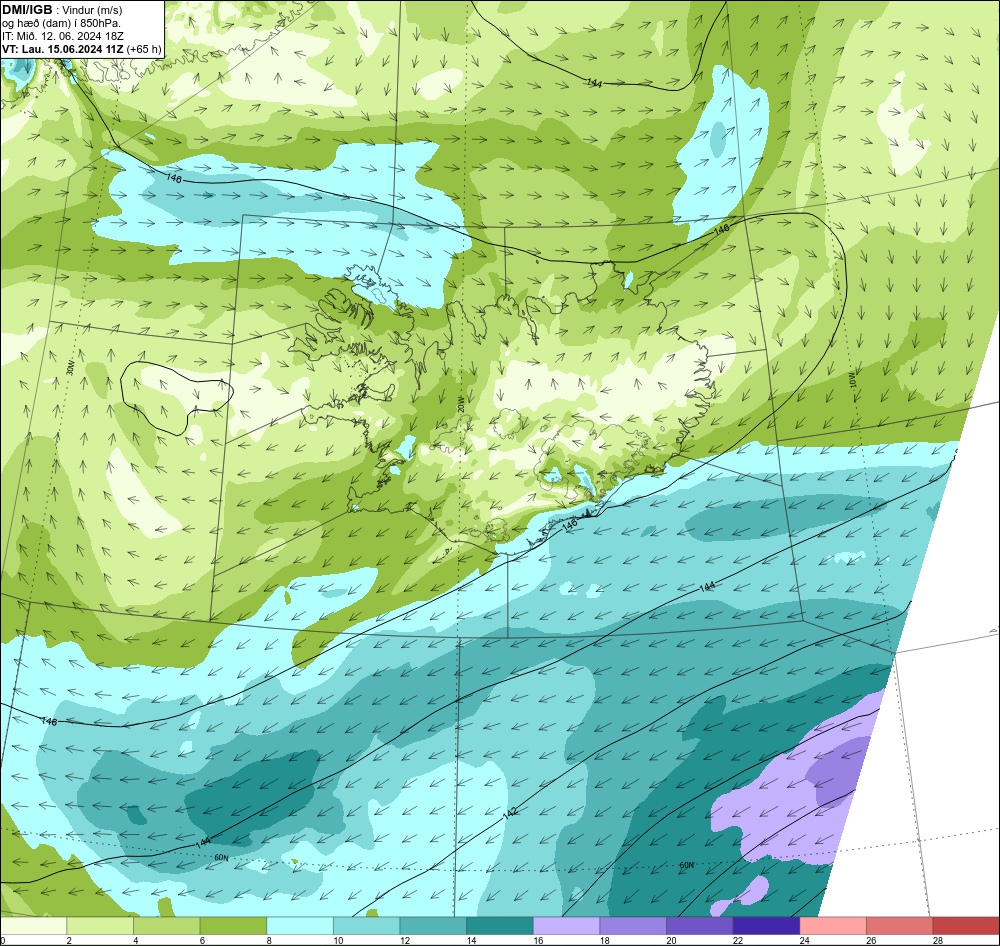Click the legend tick label '22'
The width and height of the screenshot is (1000, 946).
738,940
